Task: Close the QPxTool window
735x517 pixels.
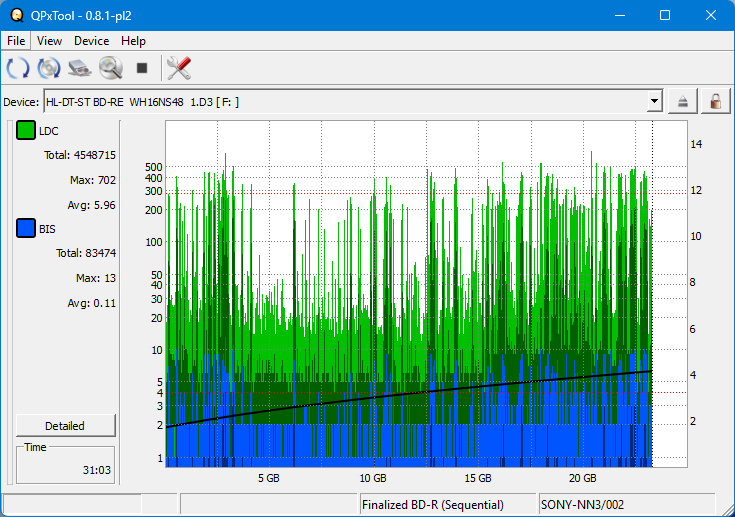Action: pyautogui.click(x=711, y=15)
